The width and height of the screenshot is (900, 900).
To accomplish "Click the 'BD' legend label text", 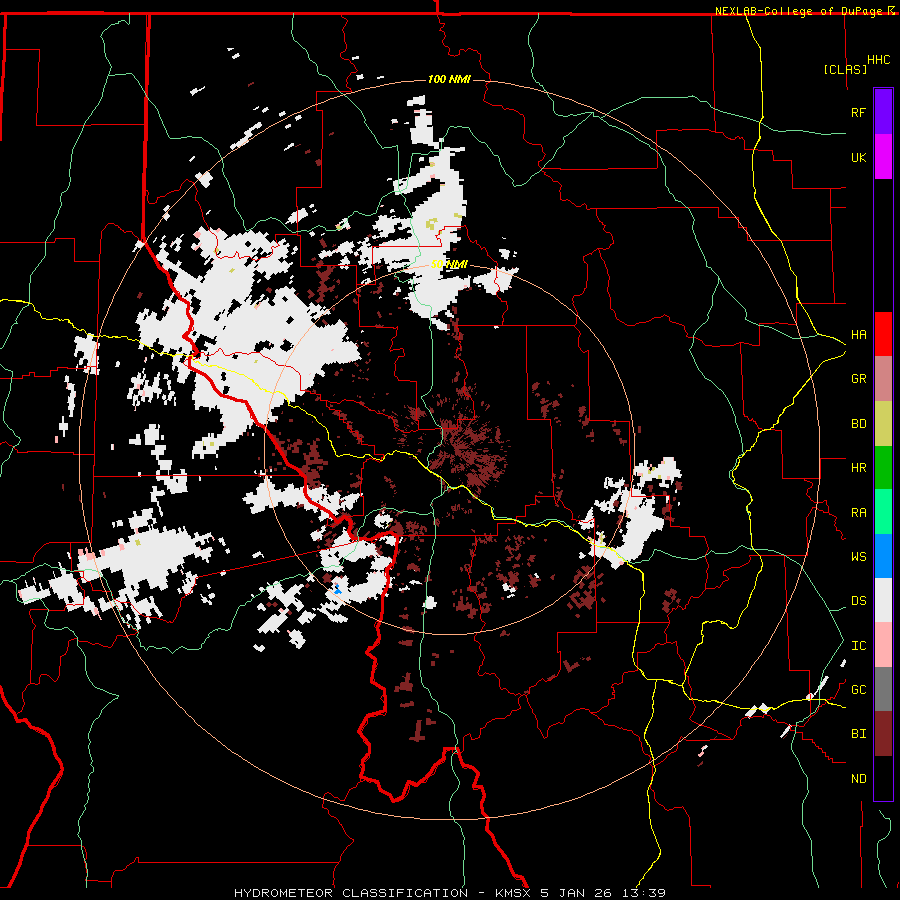I will point(858,424).
